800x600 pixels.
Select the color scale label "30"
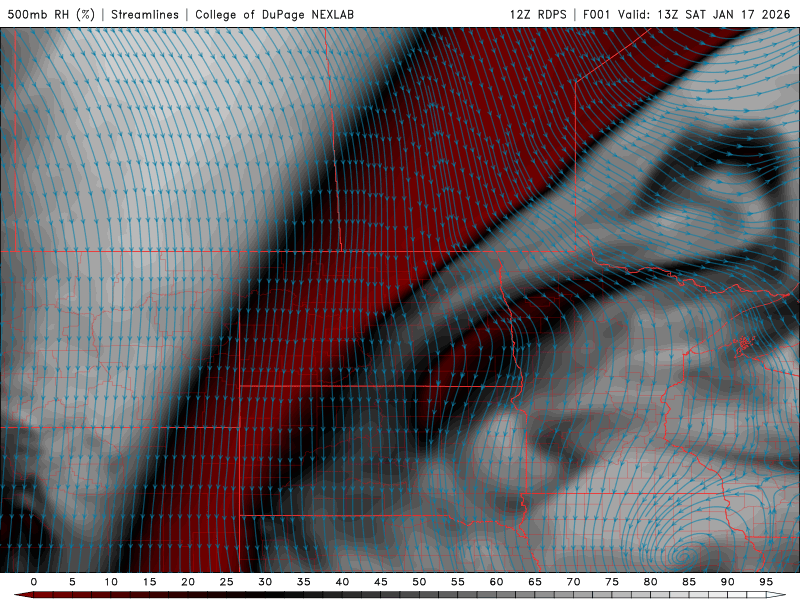pos(265,582)
